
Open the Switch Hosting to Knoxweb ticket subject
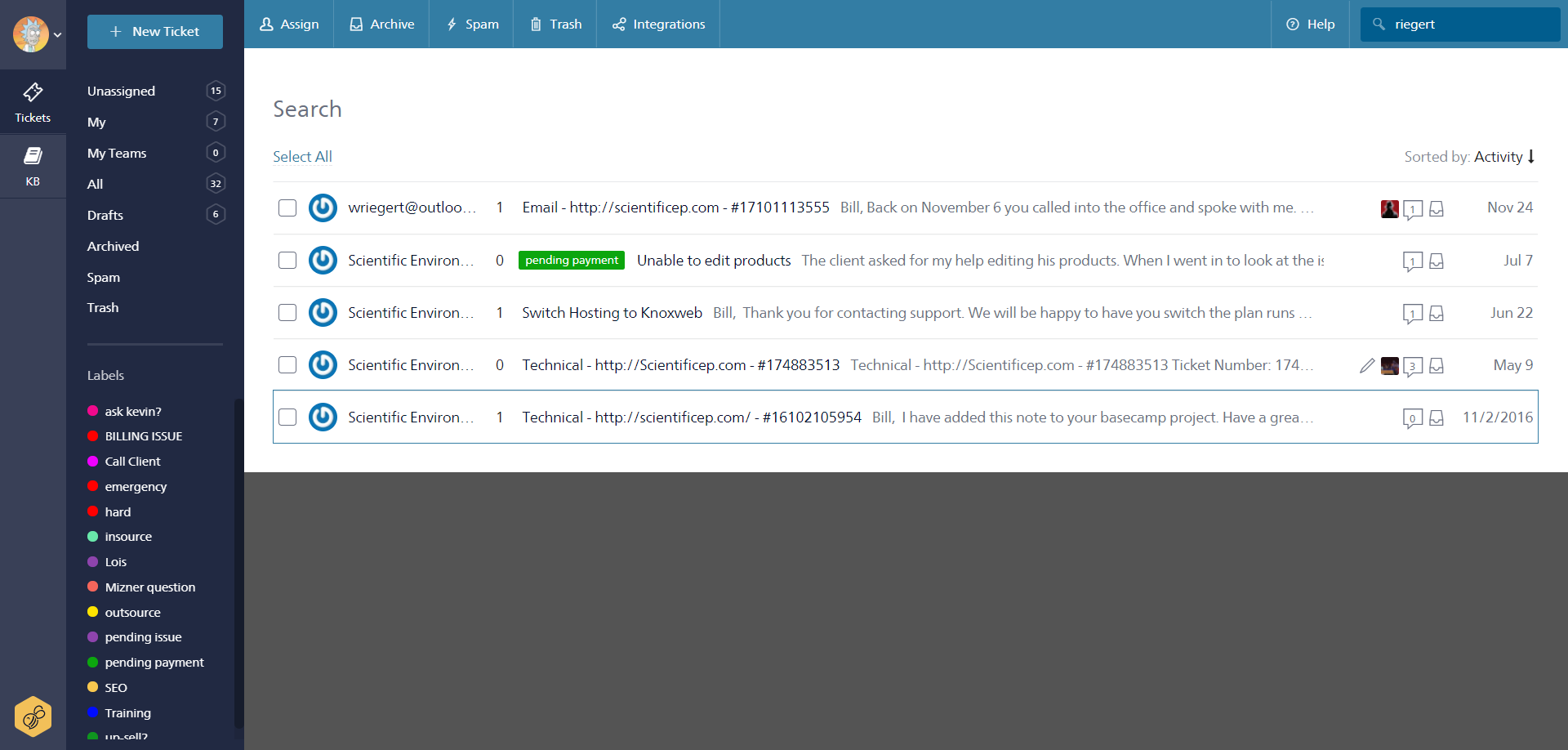(x=612, y=313)
